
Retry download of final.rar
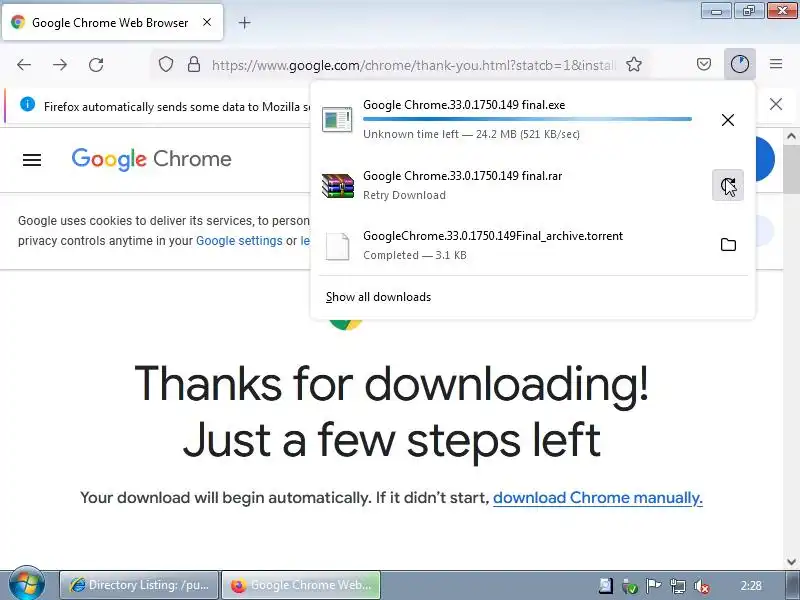coord(728,185)
